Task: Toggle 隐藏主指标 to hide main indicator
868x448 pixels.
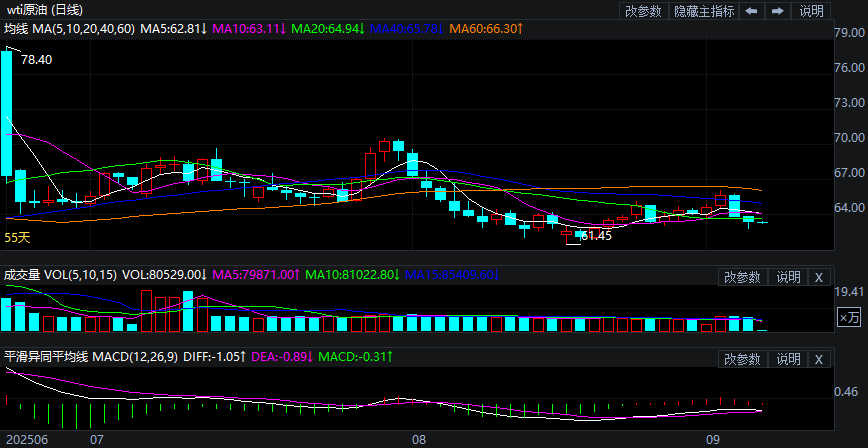Action: coord(703,11)
